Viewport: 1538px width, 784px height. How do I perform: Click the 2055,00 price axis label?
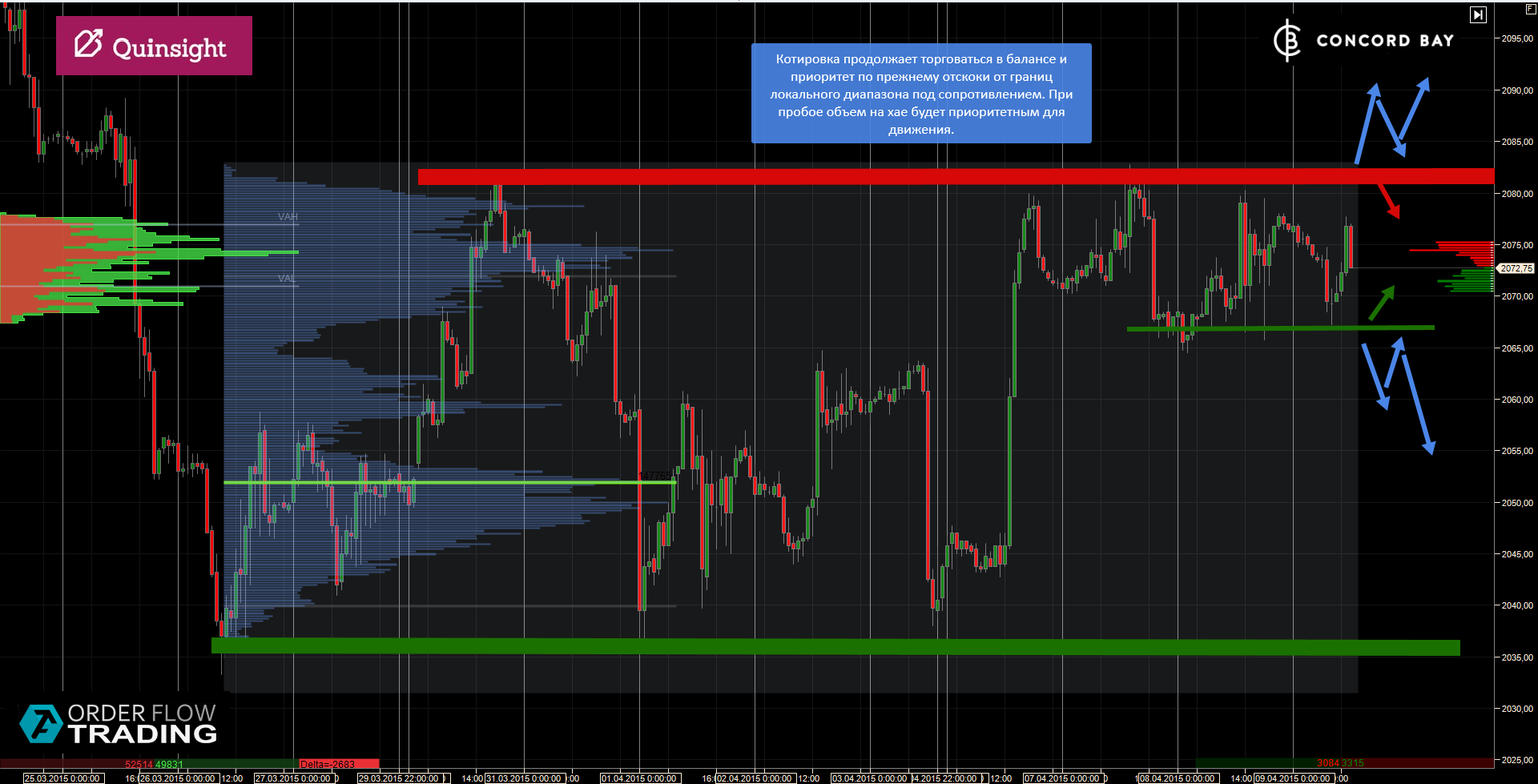click(x=1517, y=451)
